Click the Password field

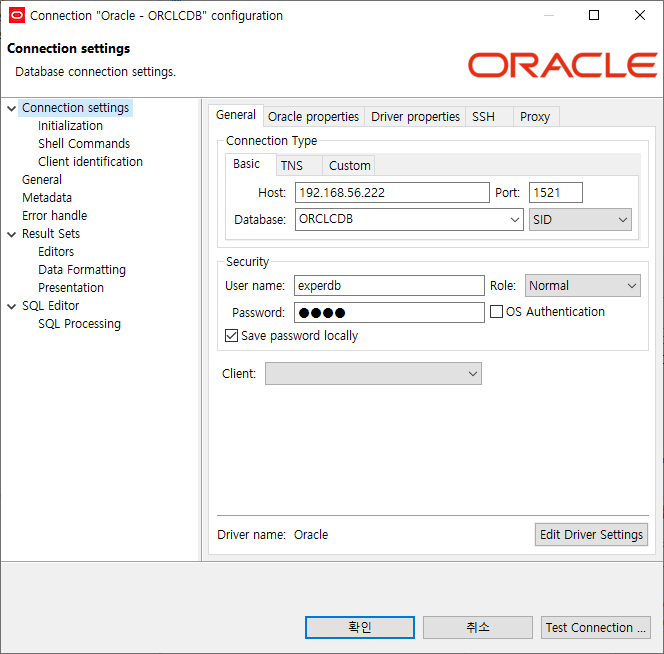389,313
